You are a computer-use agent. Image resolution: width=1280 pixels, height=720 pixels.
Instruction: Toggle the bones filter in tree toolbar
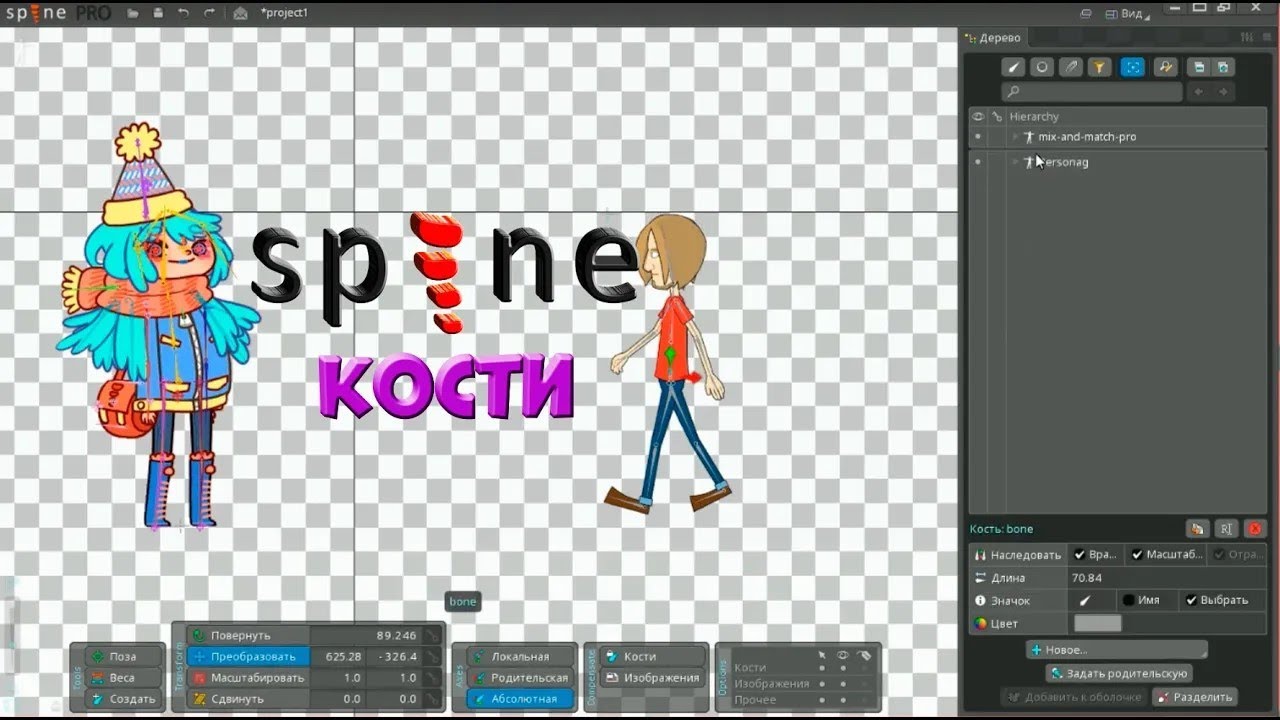1014,67
